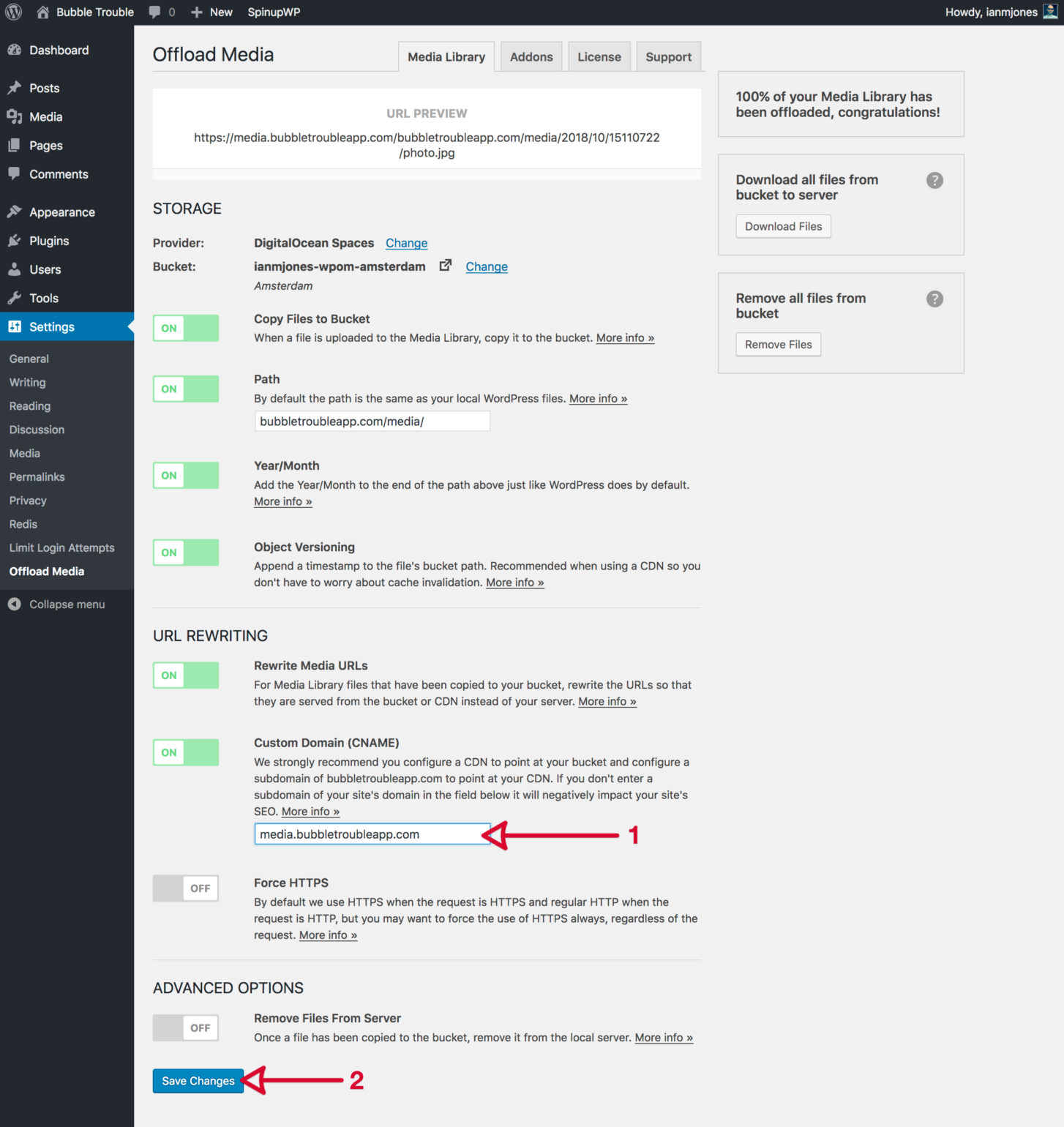
Task: Click the Pages sidebar icon
Action: [14, 145]
